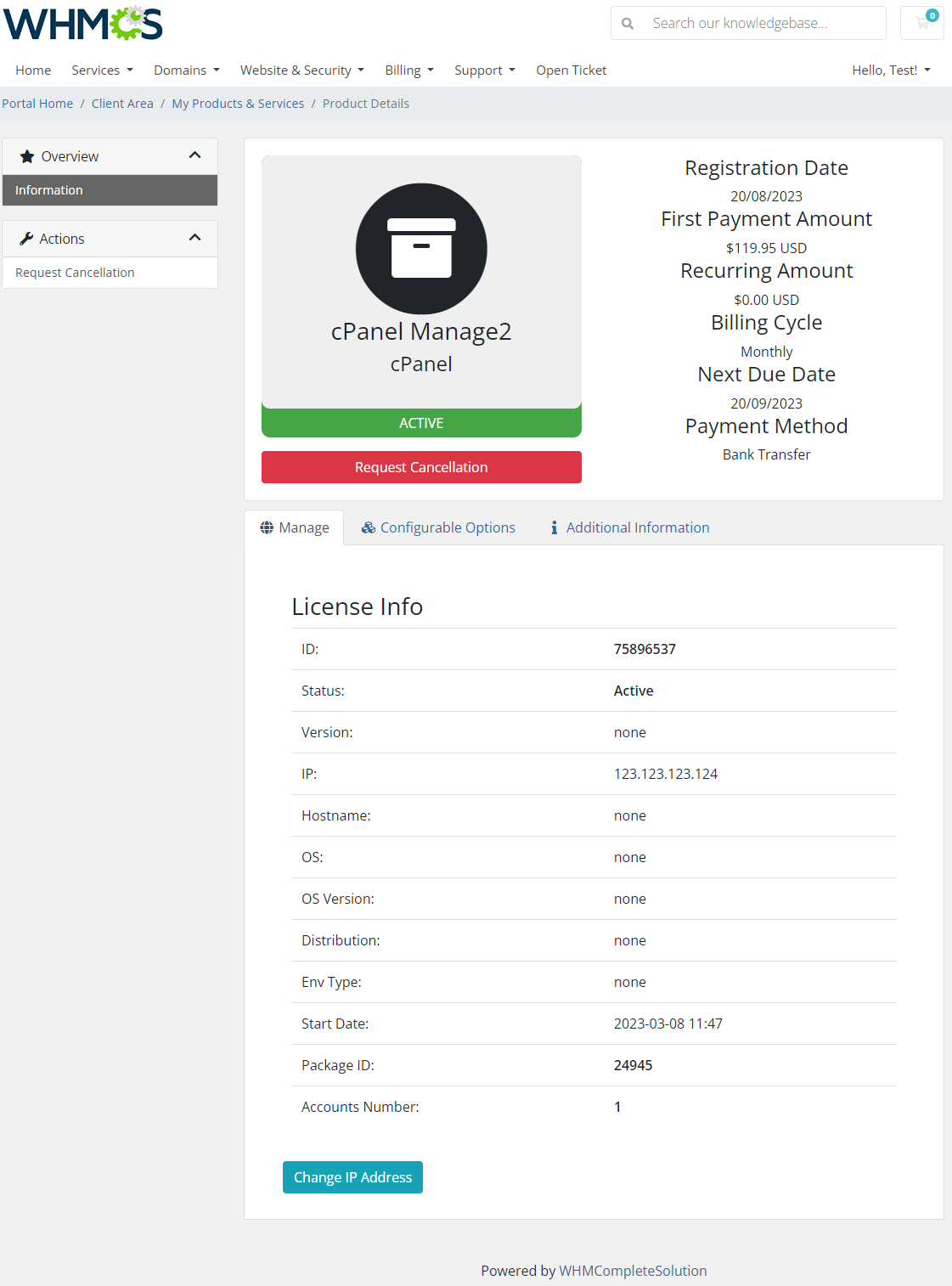
Task: Click the Overview star icon
Action: pyautogui.click(x=27, y=156)
